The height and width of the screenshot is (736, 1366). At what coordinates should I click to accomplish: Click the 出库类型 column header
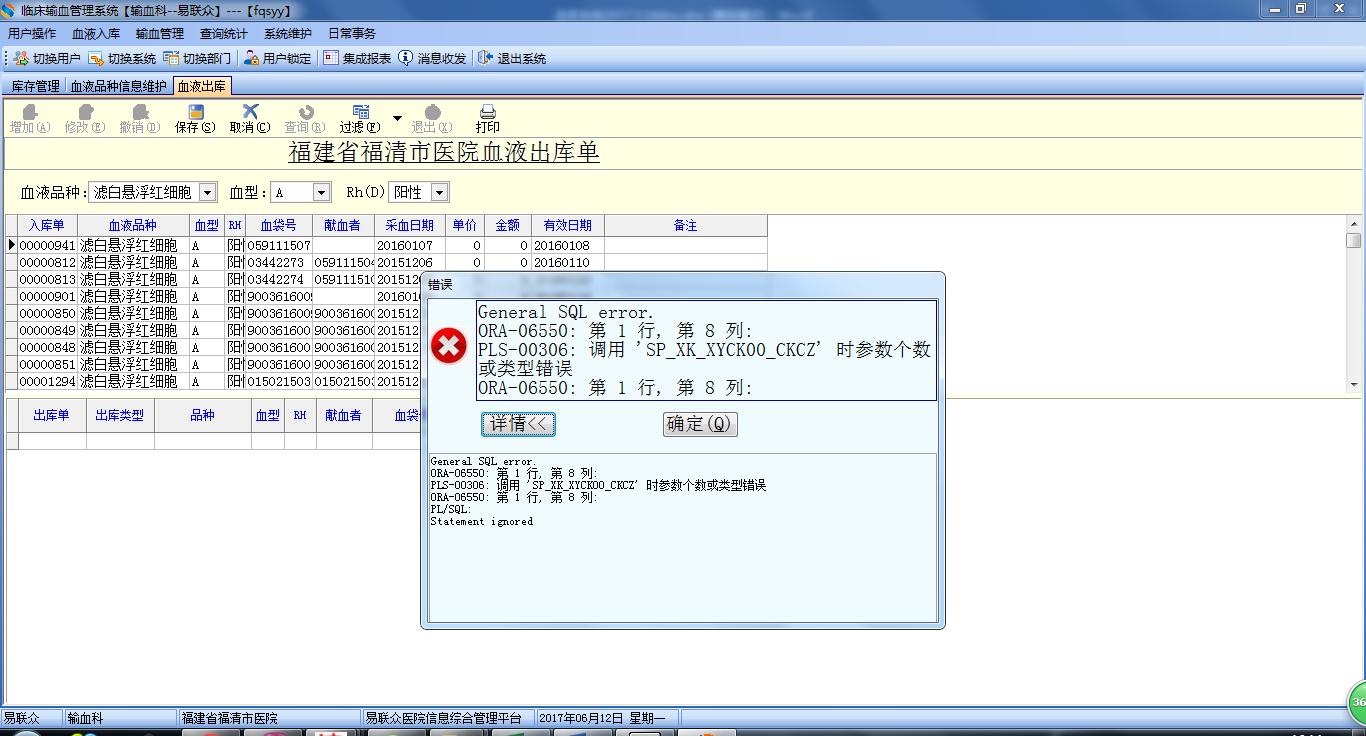coord(120,415)
